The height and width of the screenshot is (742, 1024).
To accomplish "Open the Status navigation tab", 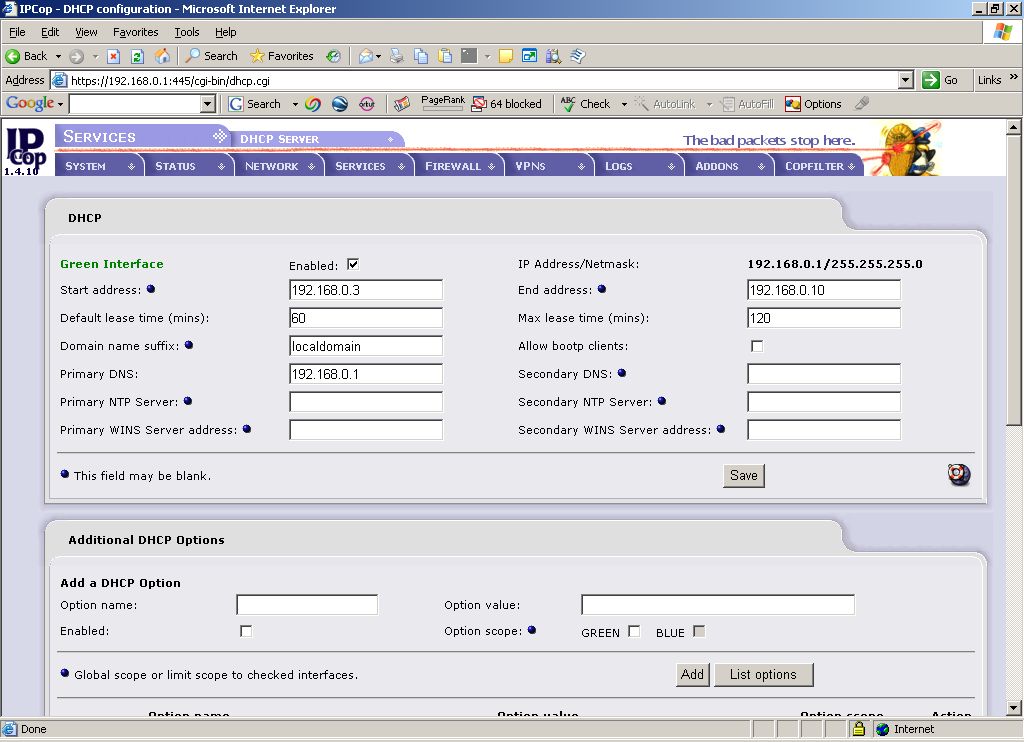I will coord(189,166).
